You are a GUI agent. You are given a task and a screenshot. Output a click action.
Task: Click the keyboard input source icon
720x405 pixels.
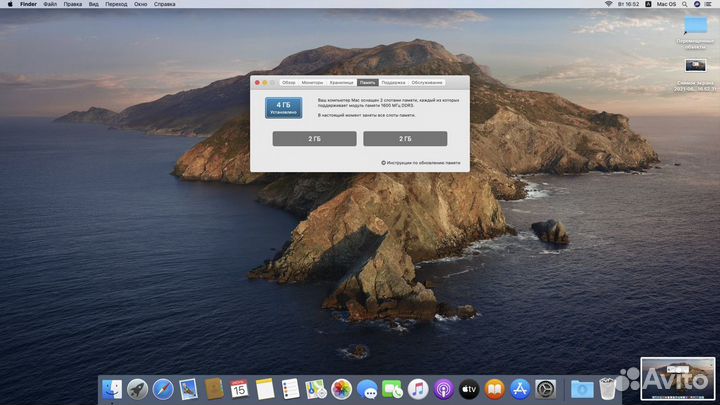(x=648, y=4)
